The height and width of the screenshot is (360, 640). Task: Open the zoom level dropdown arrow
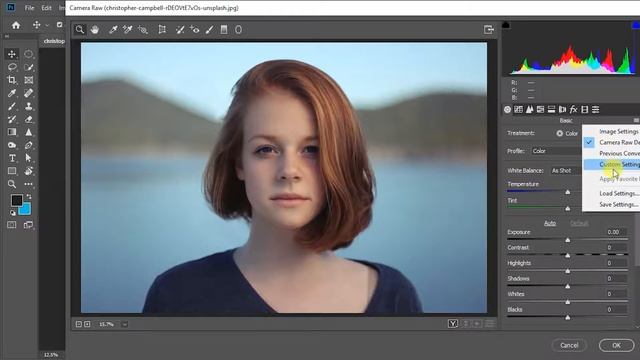[124, 324]
